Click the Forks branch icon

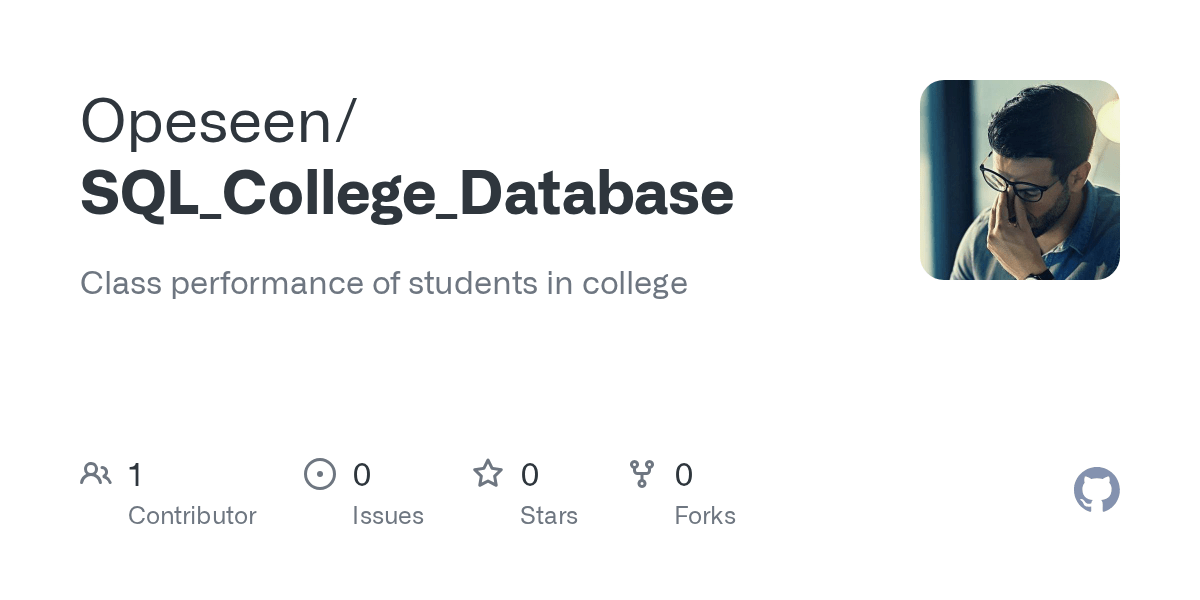[642, 473]
